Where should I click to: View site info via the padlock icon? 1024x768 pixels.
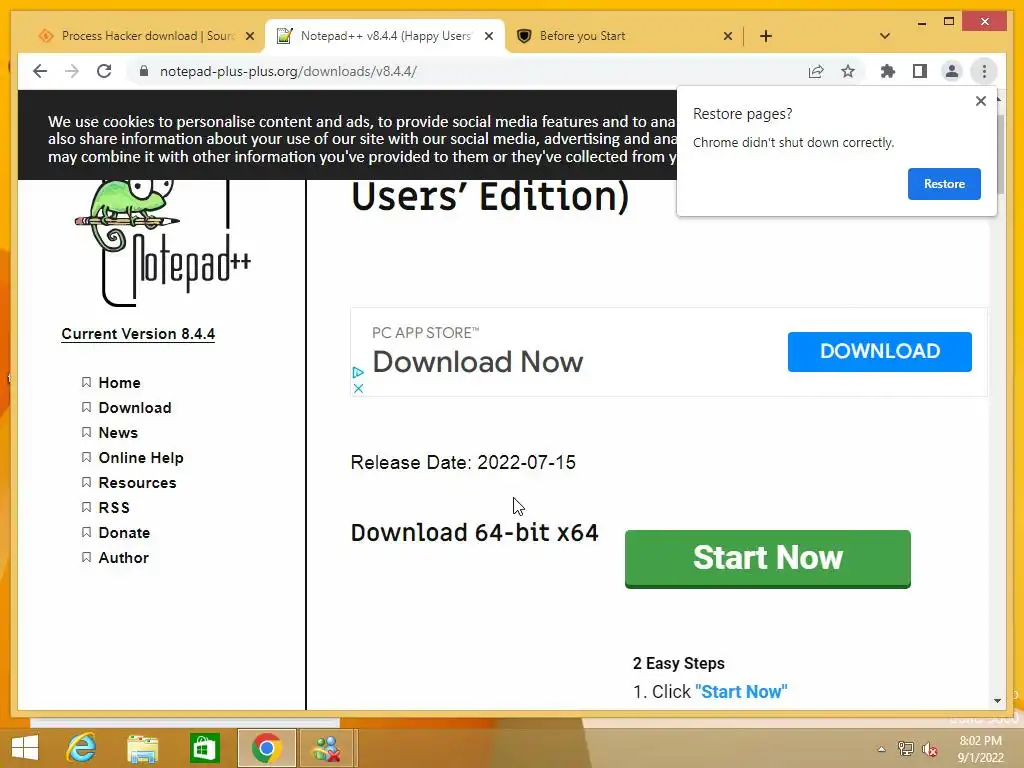pos(144,71)
